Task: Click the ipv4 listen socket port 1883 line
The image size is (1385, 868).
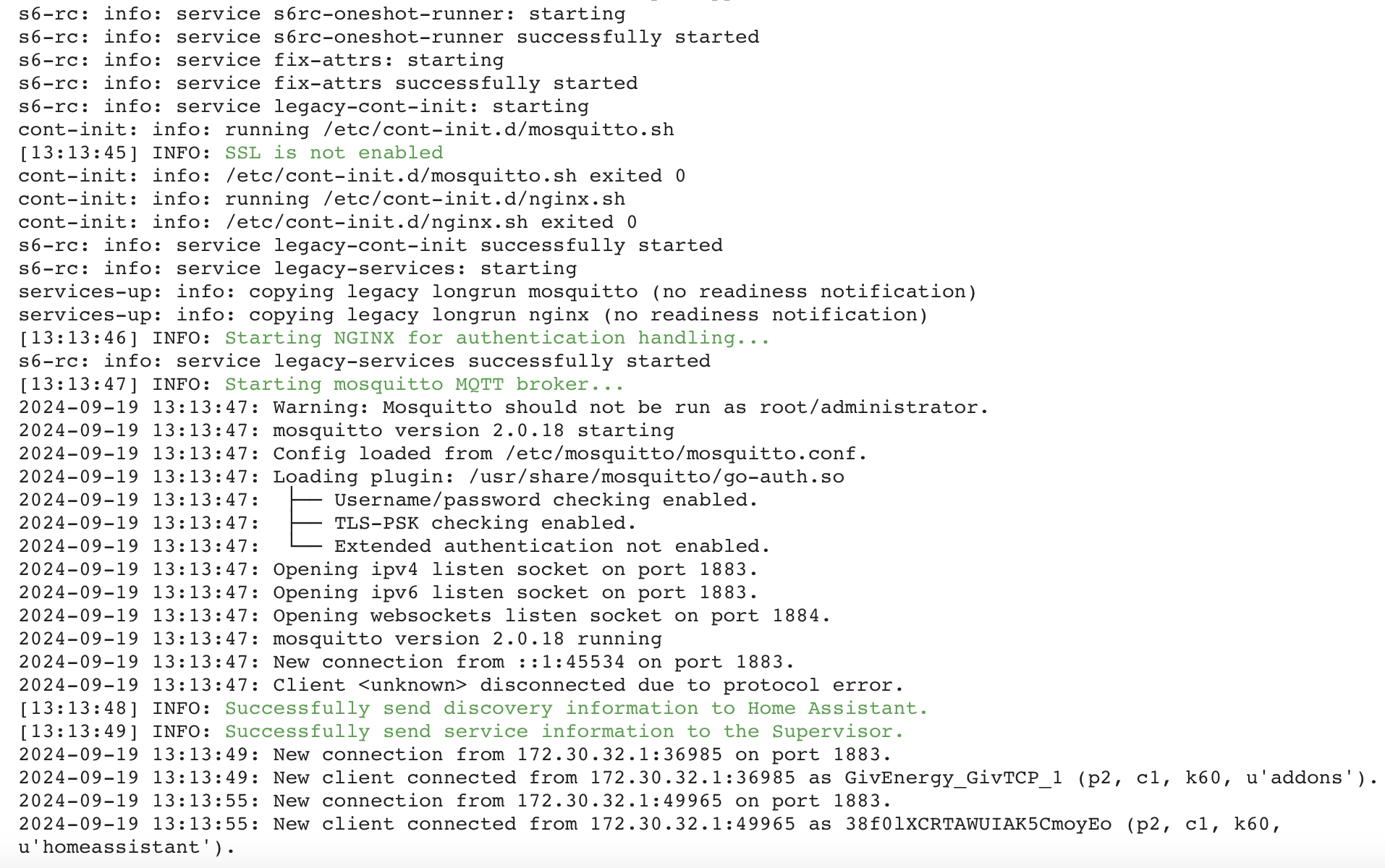Action: click(x=389, y=569)
